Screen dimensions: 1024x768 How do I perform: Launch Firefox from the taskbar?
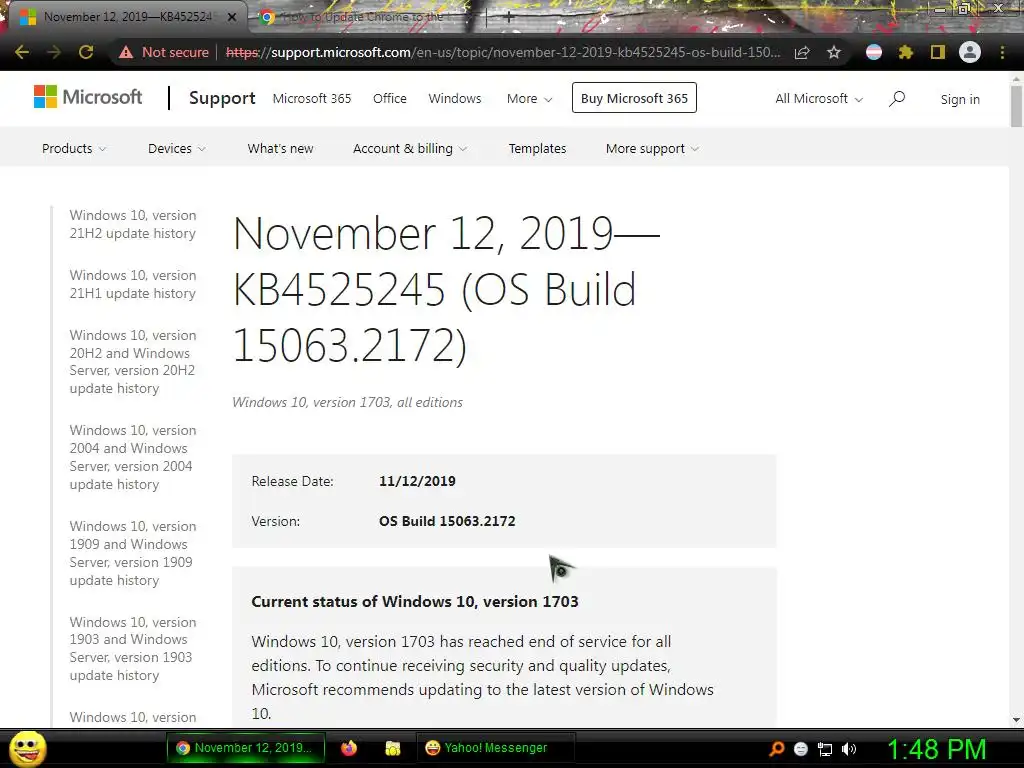(x=349, y=748)
